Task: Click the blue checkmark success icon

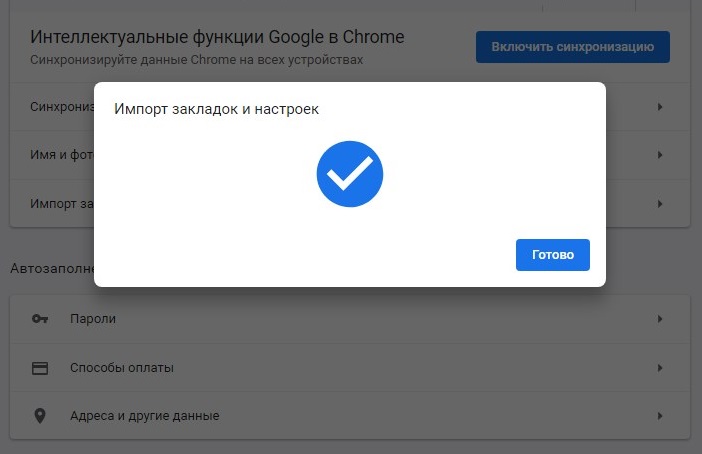Action: point(350,175)
